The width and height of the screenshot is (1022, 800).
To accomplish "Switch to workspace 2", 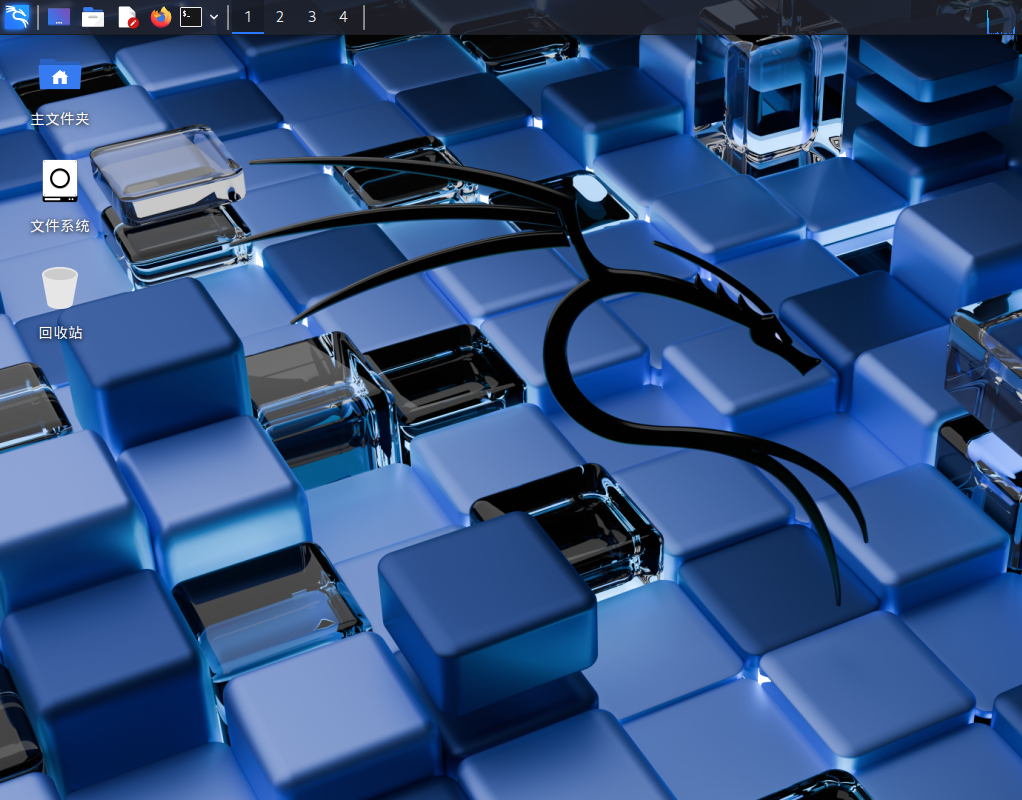I will pyautogui.click(x=279, y=17).
